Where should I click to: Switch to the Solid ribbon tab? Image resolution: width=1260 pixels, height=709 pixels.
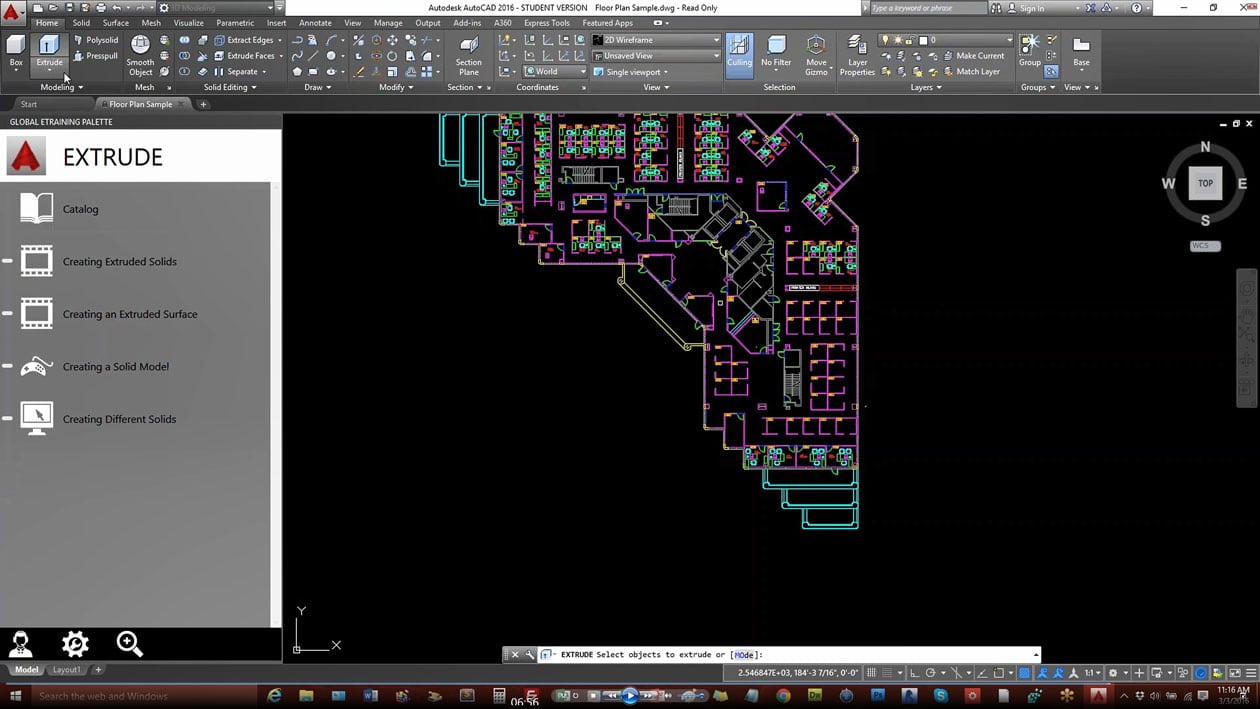pyautogui.click(x=81, y=23)
